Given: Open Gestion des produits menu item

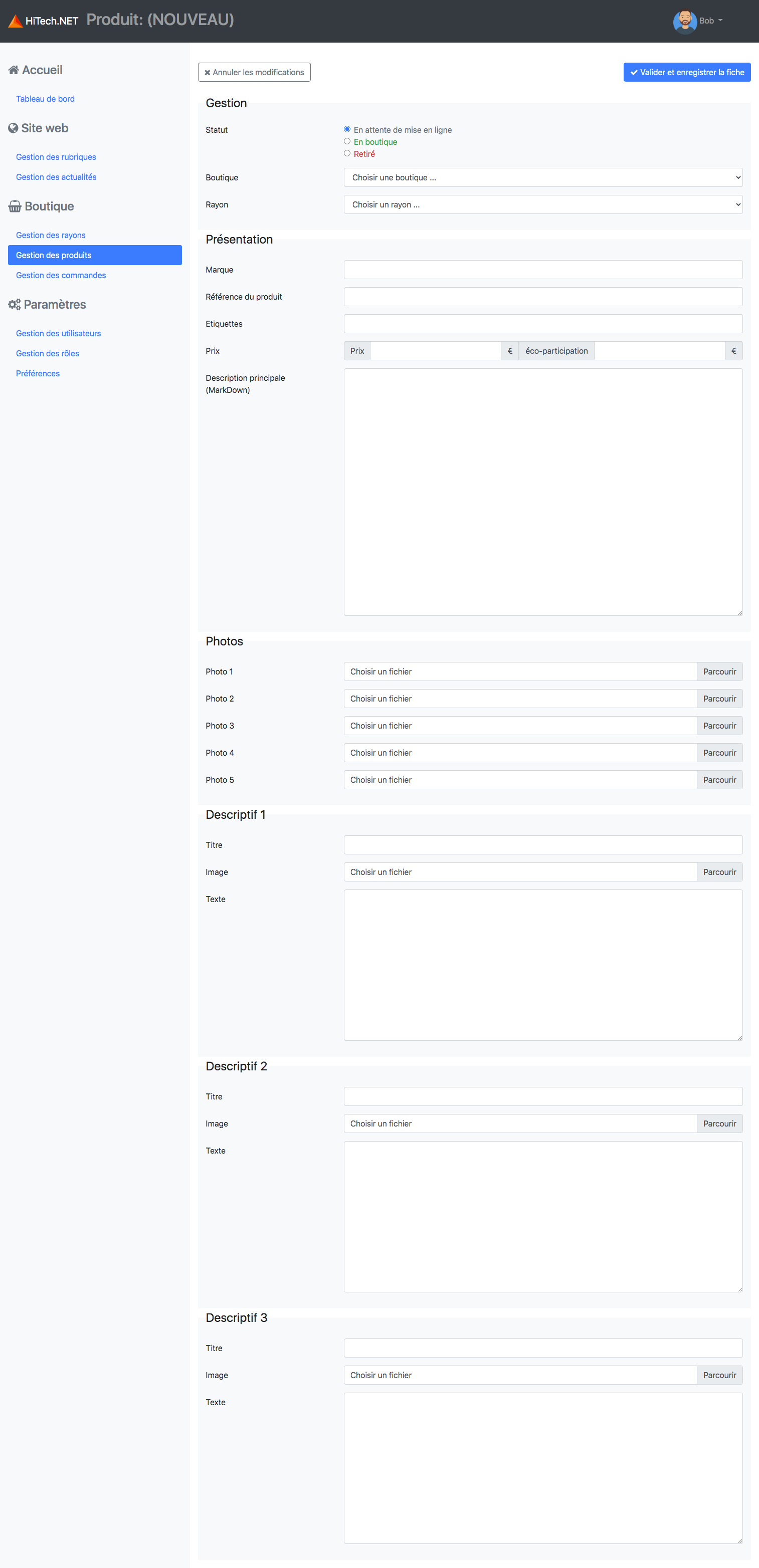Looking at the screenshot, I should click(x=95, y=255).
